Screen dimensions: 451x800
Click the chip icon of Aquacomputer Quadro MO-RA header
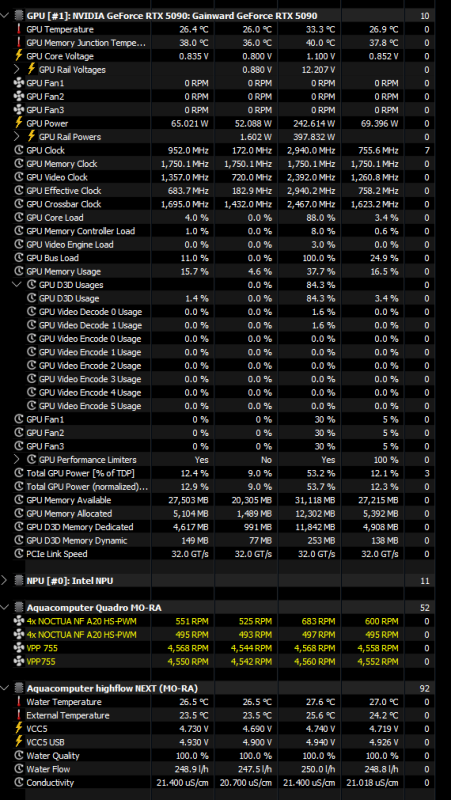[19, 608]
